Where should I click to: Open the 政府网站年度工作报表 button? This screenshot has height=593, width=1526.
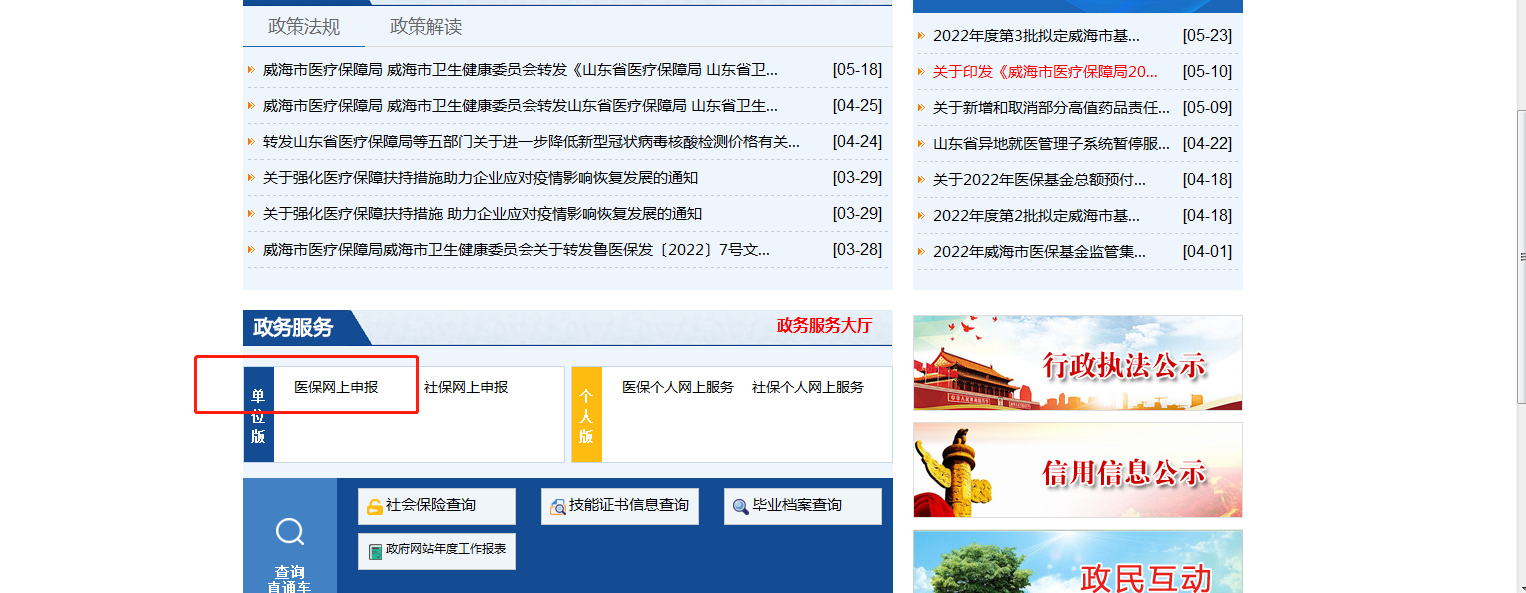coord(437,551)
